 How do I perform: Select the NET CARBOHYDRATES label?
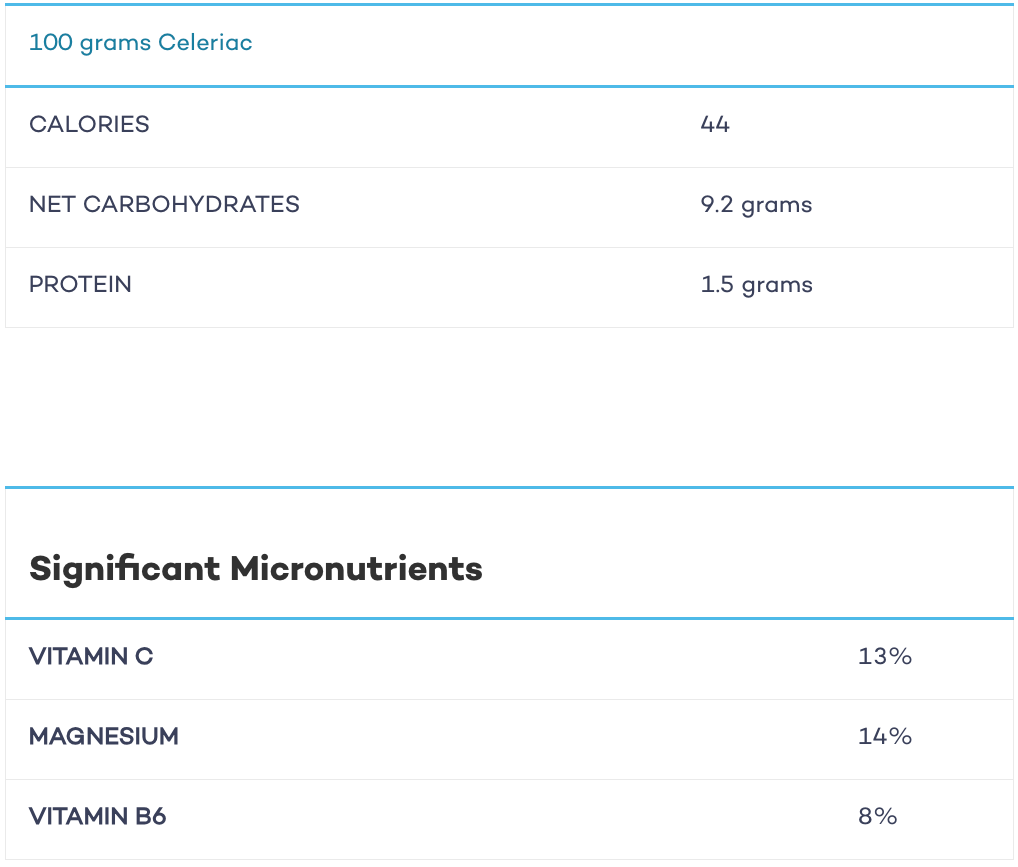click(x=164, y=204)
